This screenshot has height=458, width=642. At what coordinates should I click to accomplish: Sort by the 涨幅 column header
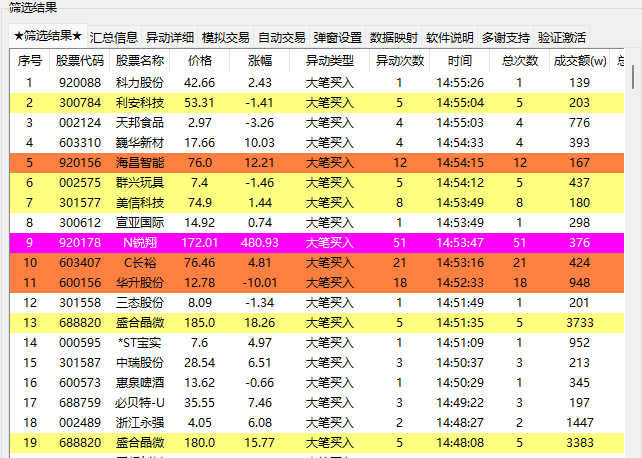[260, 61]
